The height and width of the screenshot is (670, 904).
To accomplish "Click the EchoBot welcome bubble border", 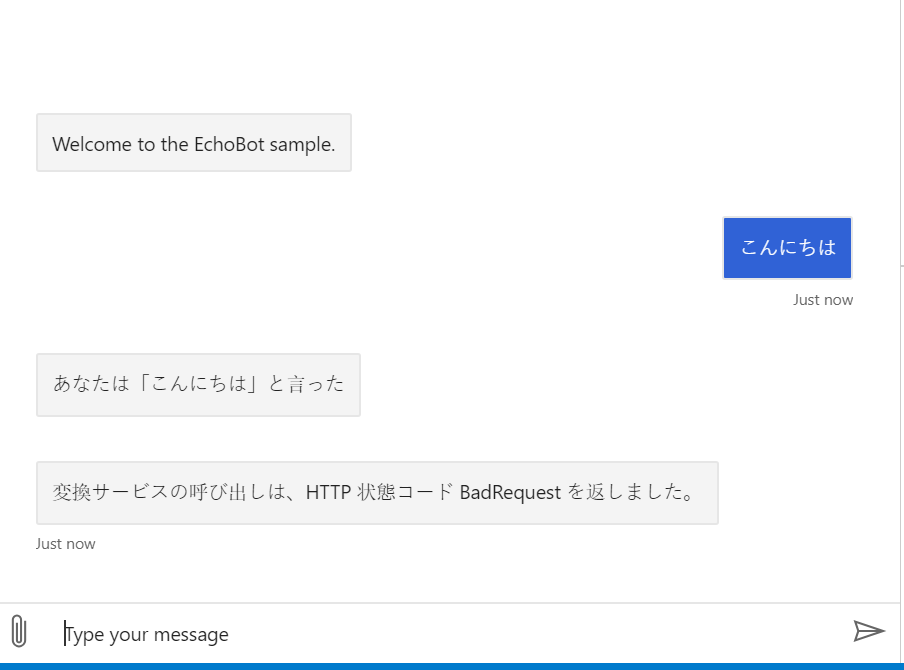I will tap(193, 116).
